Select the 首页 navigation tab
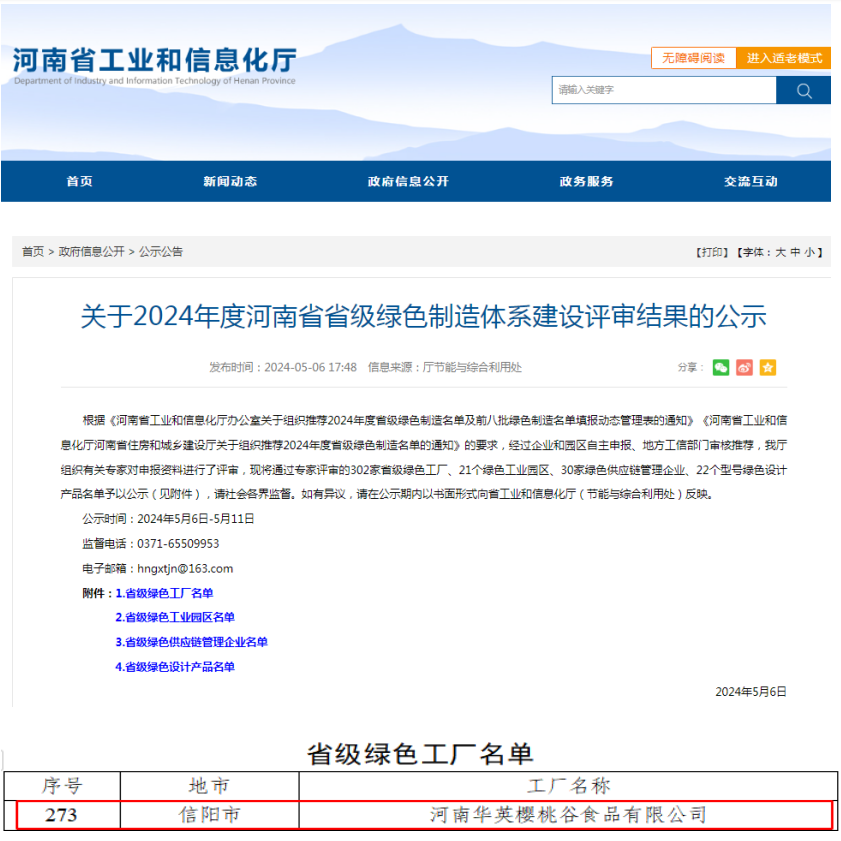The width and height of the screenshot is (841, 841). (79, 181)
